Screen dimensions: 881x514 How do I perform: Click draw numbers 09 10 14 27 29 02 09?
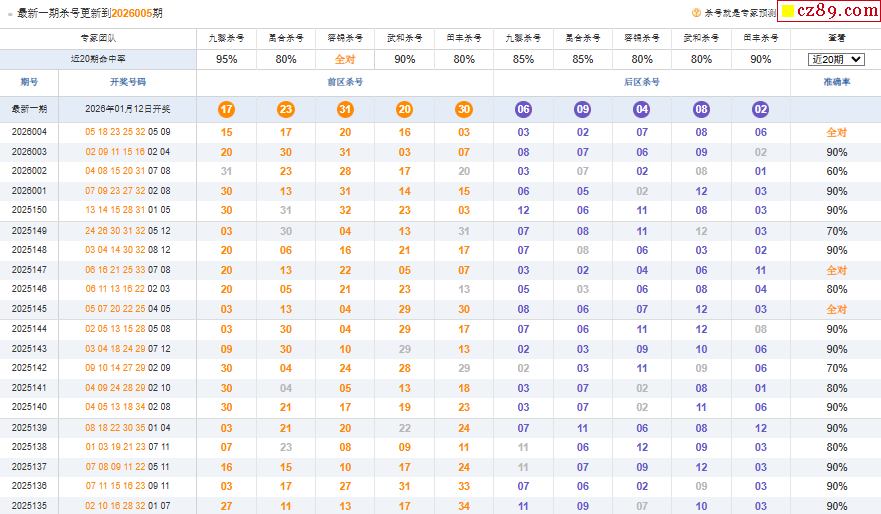(x=128, y=368)
